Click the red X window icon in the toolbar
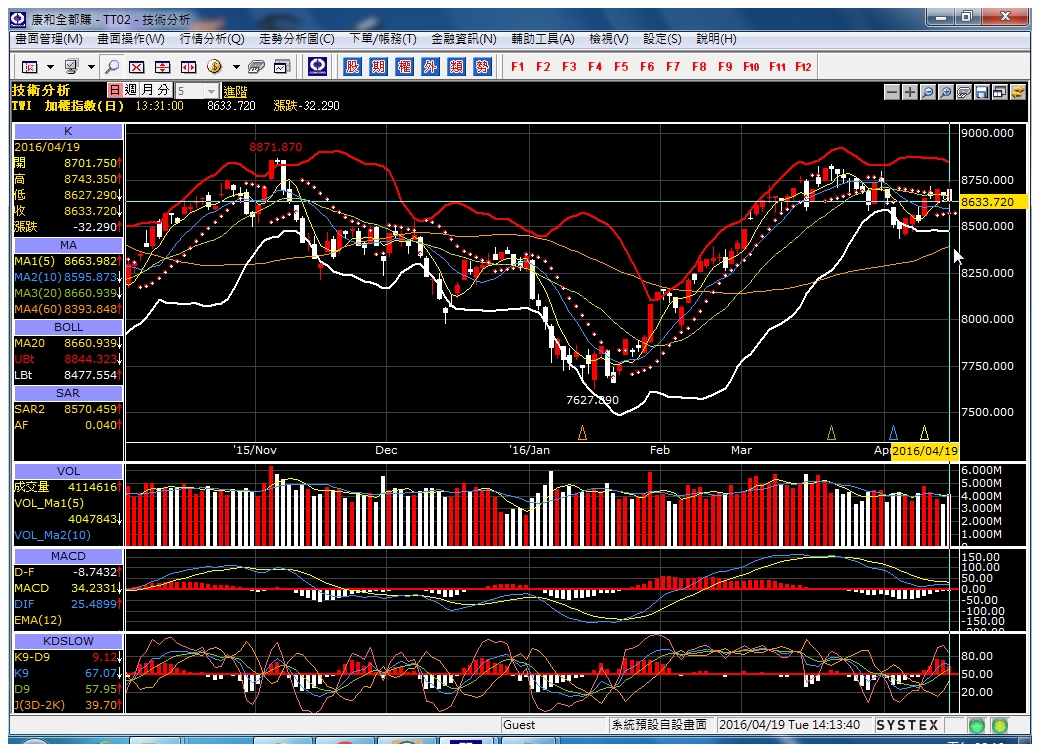This screenshot has height=744, width=1040. click(x=137, y=67)
